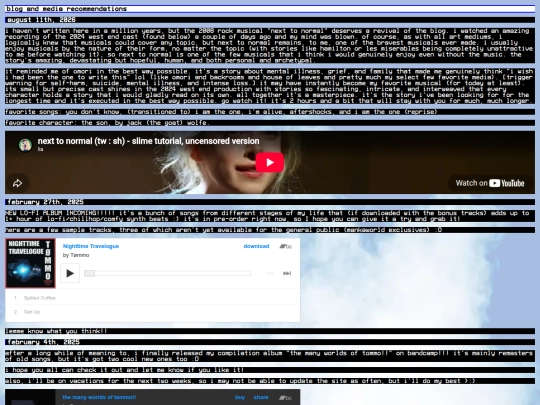The image size is (540, 405).
Task: Open 'next to normal (tw : sh)' video title
Action: pyautogui.click(x=148, y=141)
